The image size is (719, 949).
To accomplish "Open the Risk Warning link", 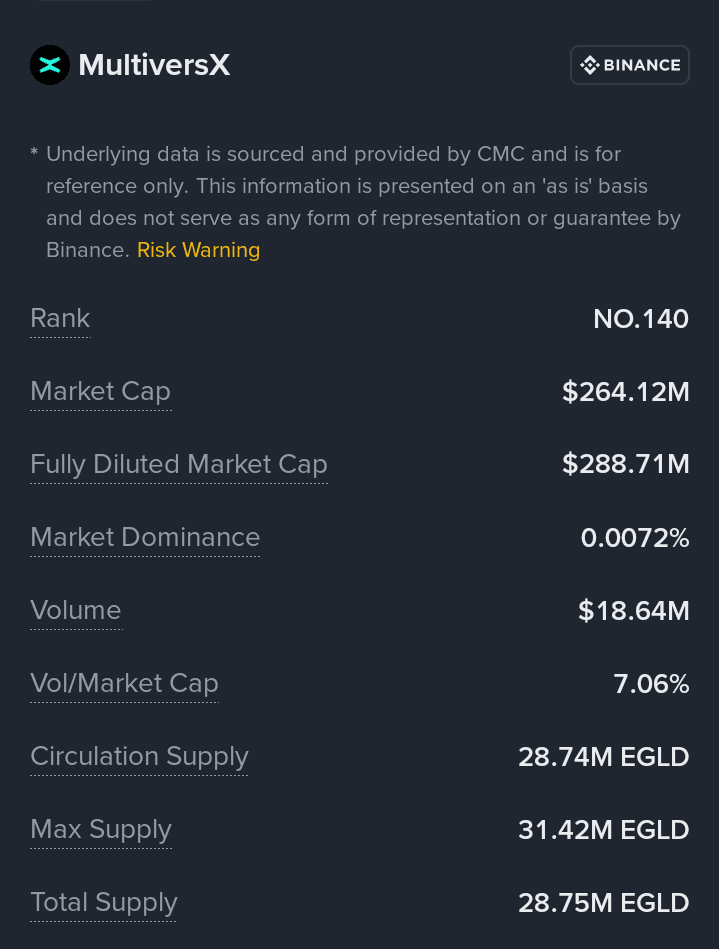I will [198, 250].
